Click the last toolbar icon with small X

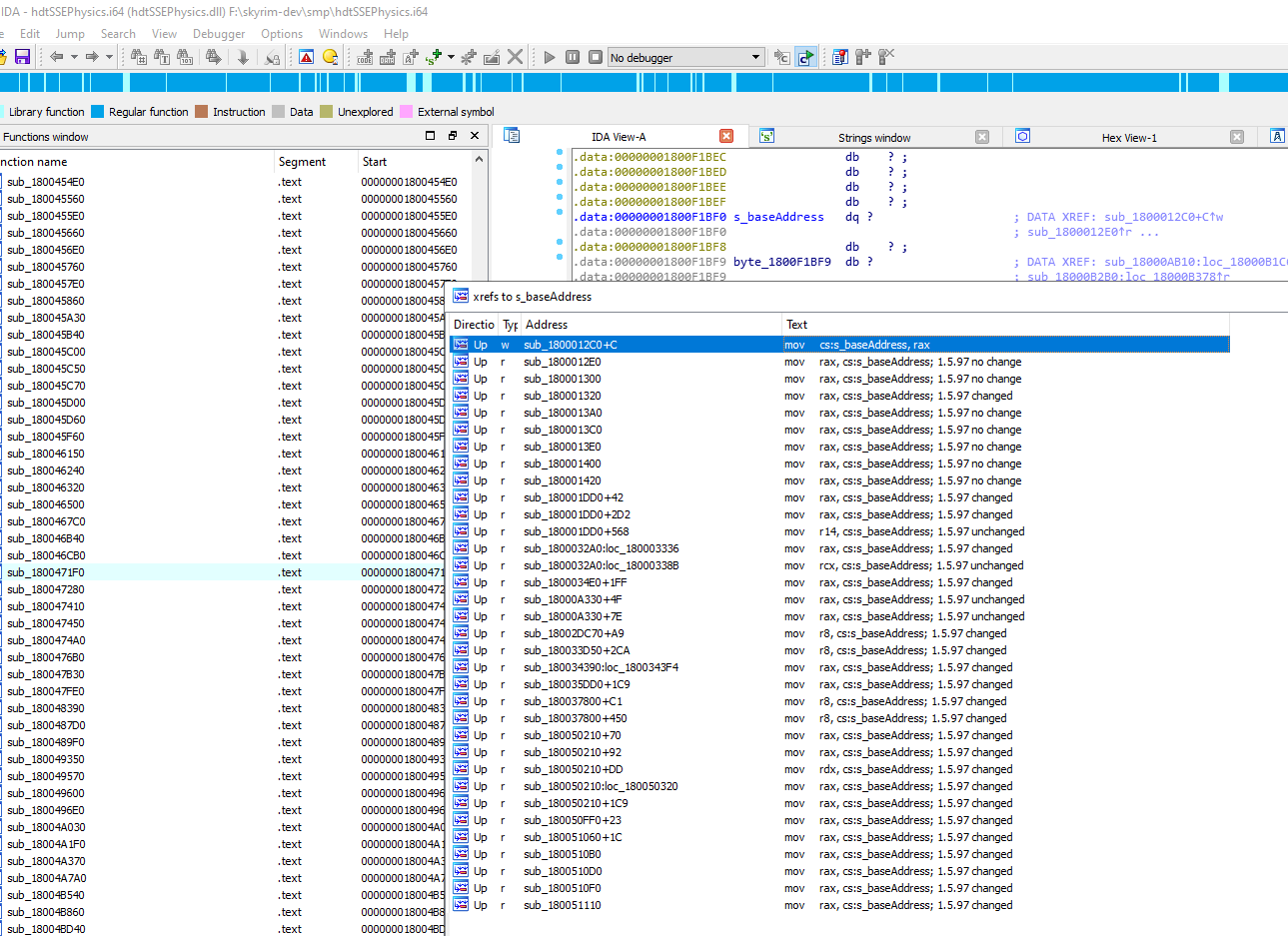[886, 57]
